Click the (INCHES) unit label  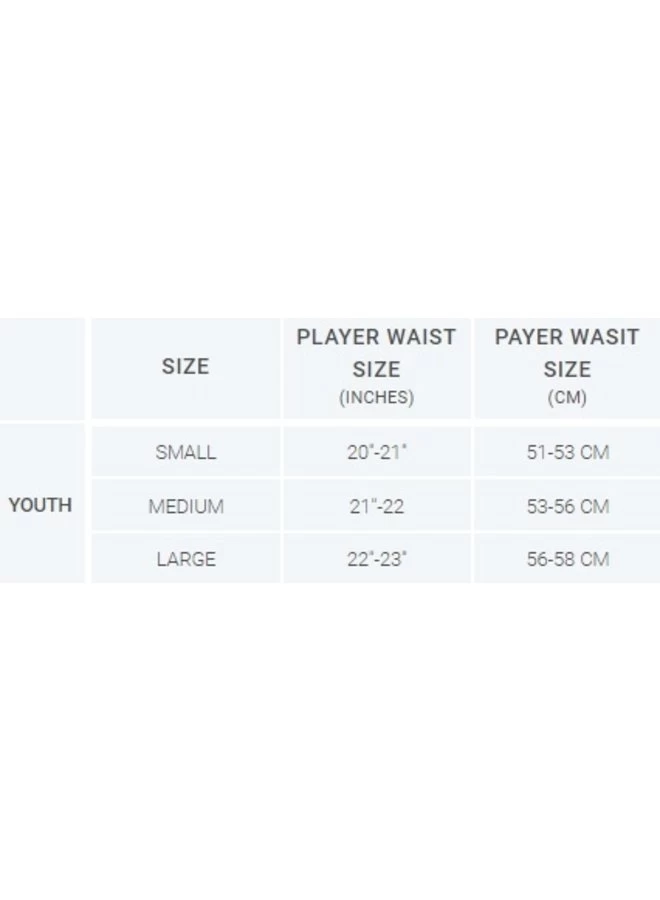pos(376,397)
